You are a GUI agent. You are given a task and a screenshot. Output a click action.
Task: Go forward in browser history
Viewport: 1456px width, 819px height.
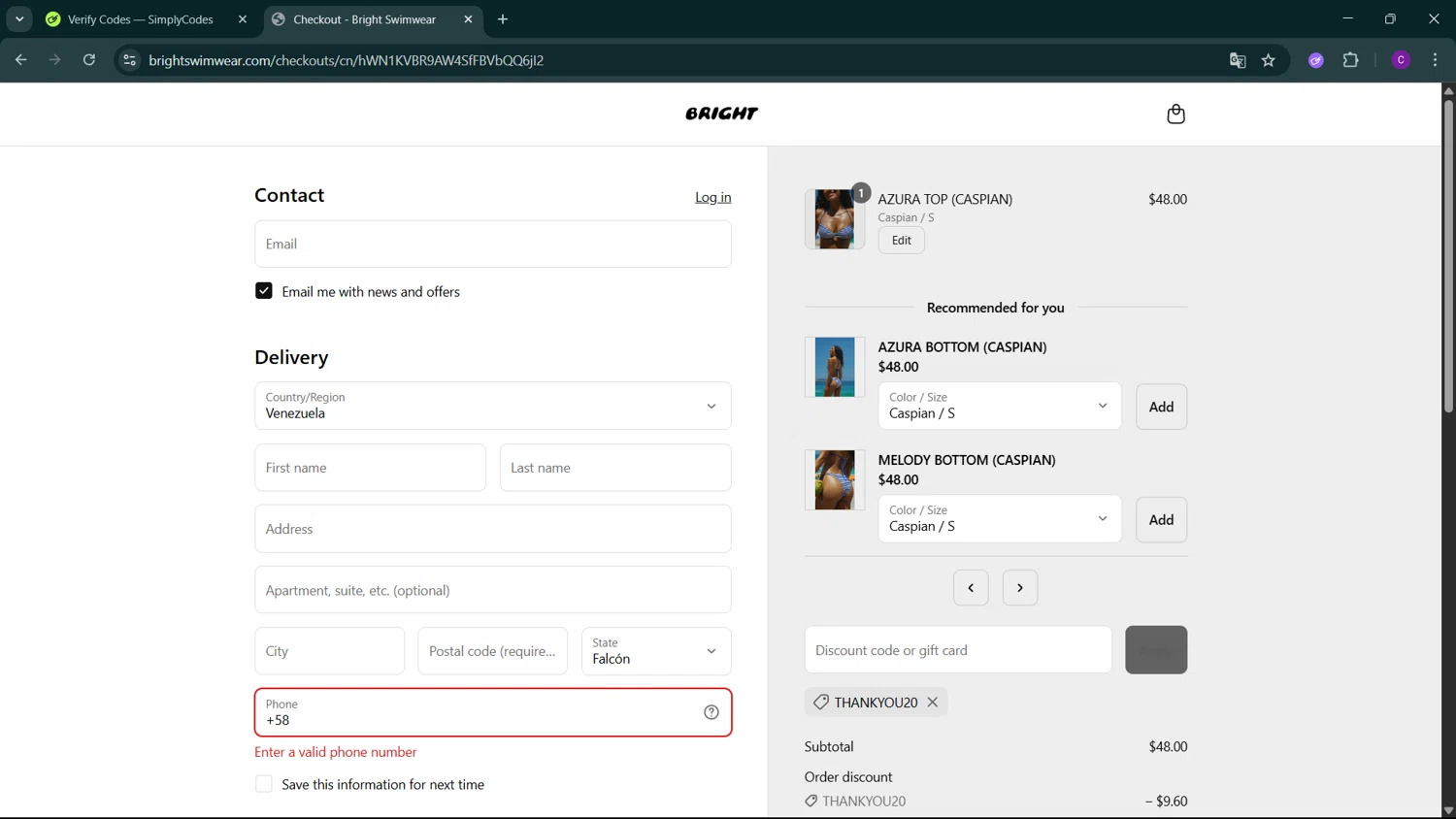click(x=54, y=60)
